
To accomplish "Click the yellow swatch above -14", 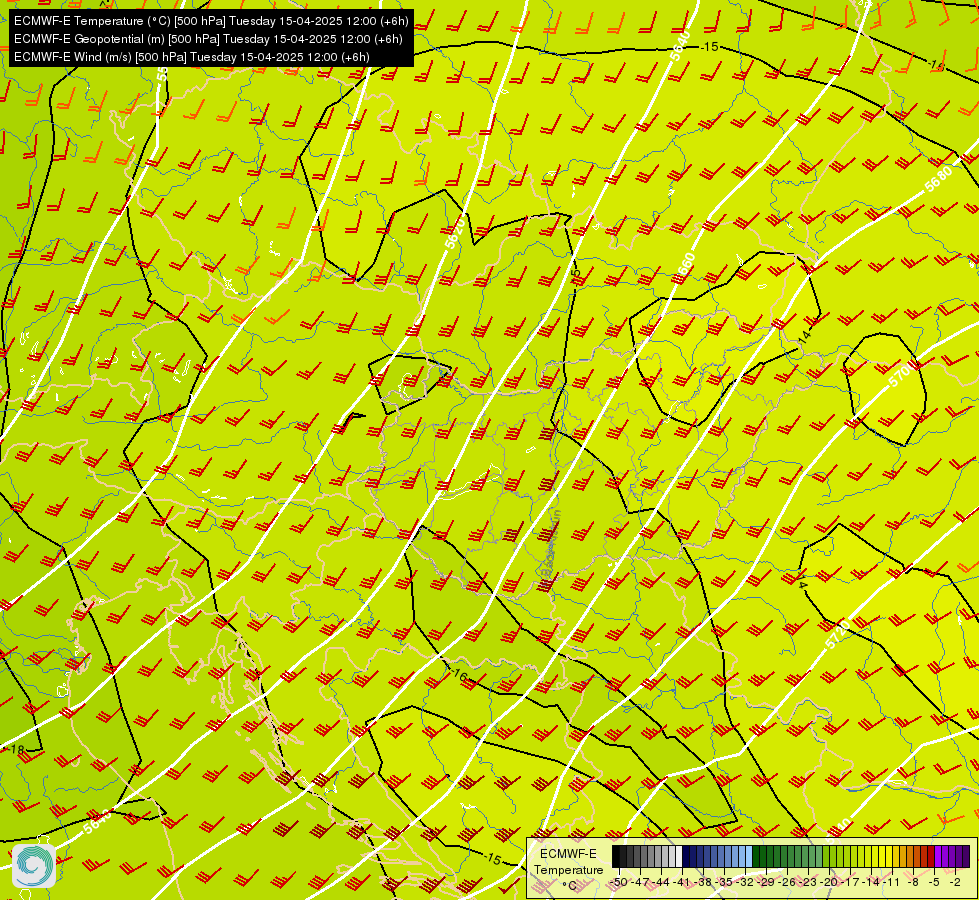I will click(x=875, y=856).
